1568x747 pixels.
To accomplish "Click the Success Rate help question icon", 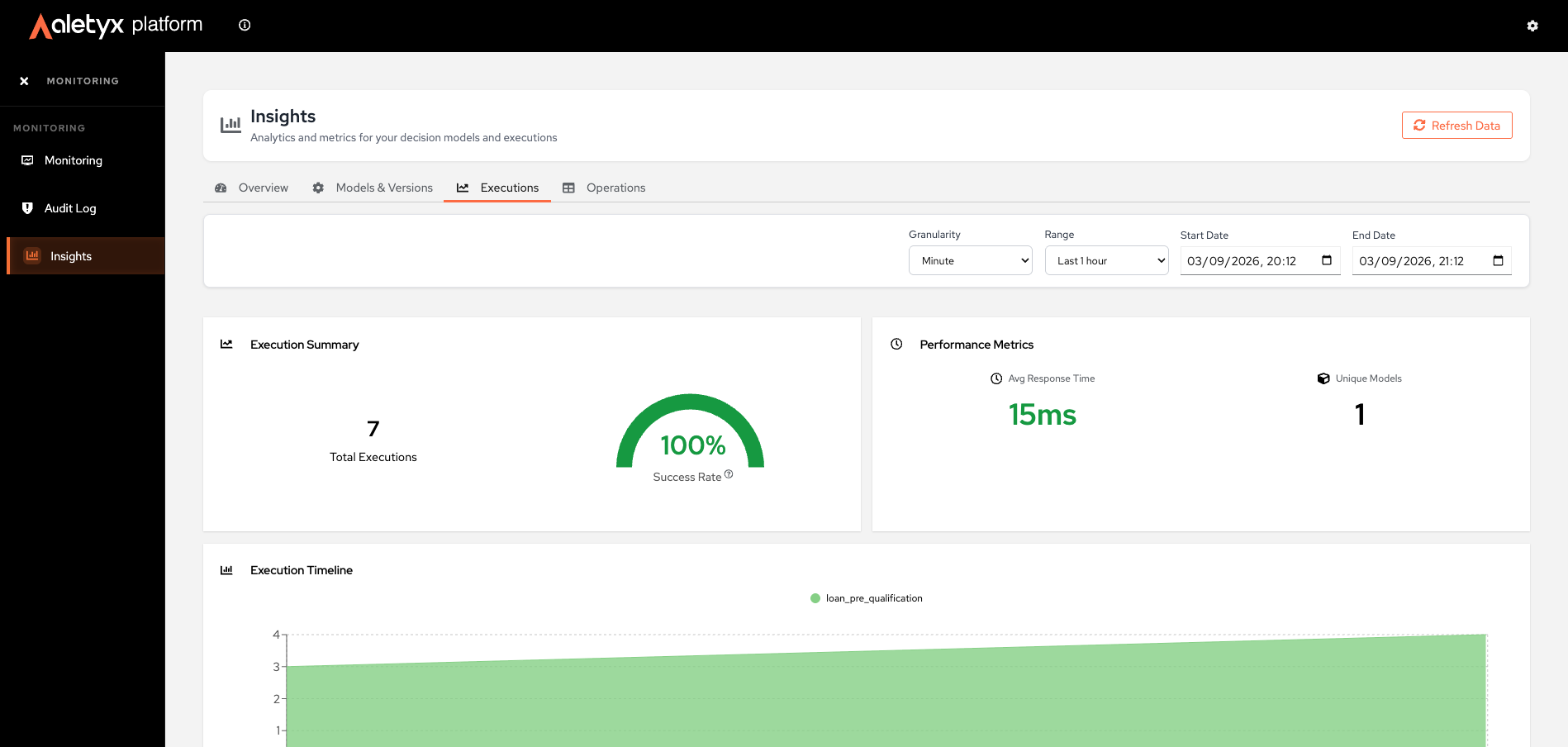I will coord(729,473).
